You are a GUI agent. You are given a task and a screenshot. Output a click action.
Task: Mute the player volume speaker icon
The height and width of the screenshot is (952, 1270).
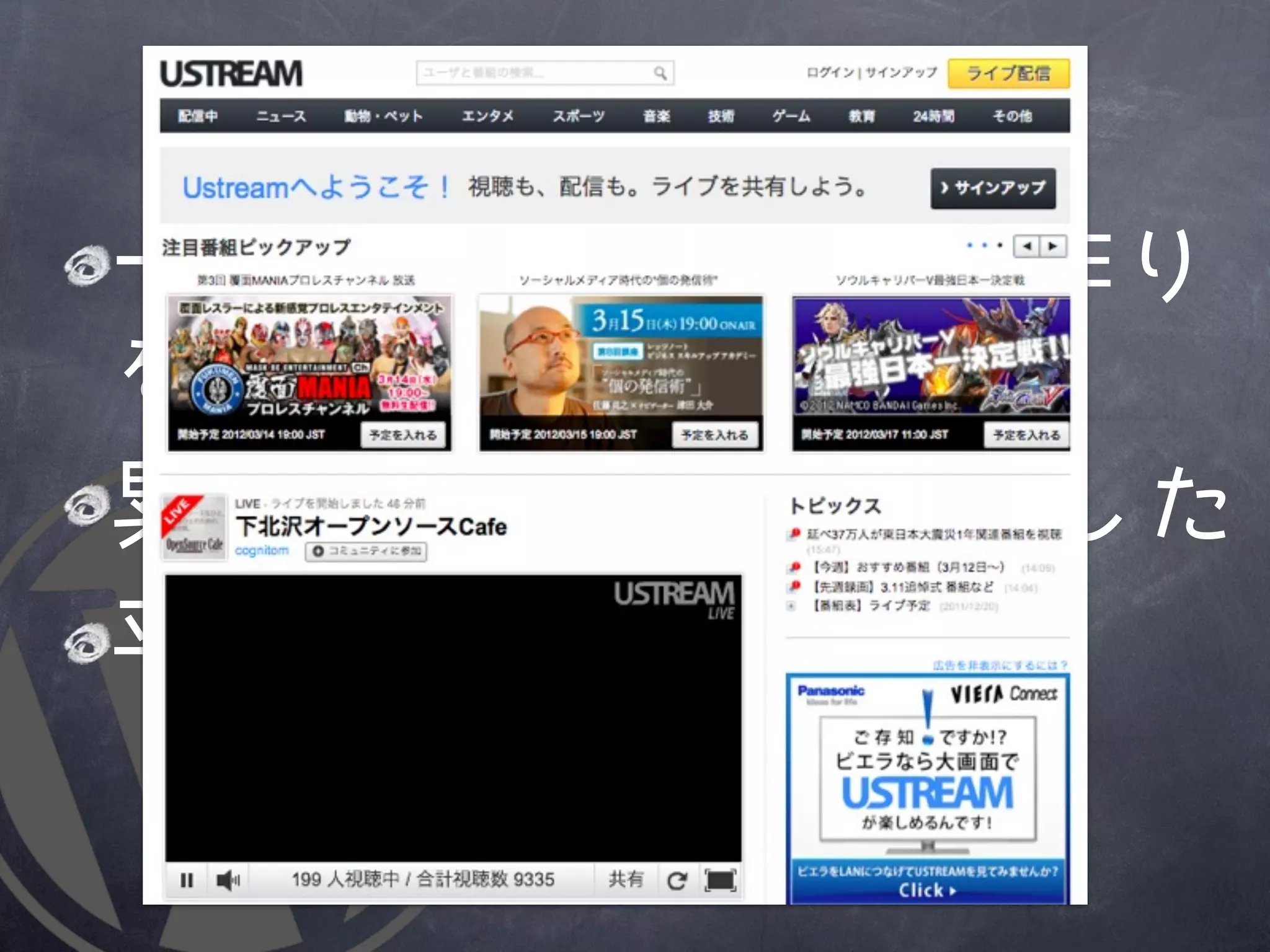pos(228,880)
